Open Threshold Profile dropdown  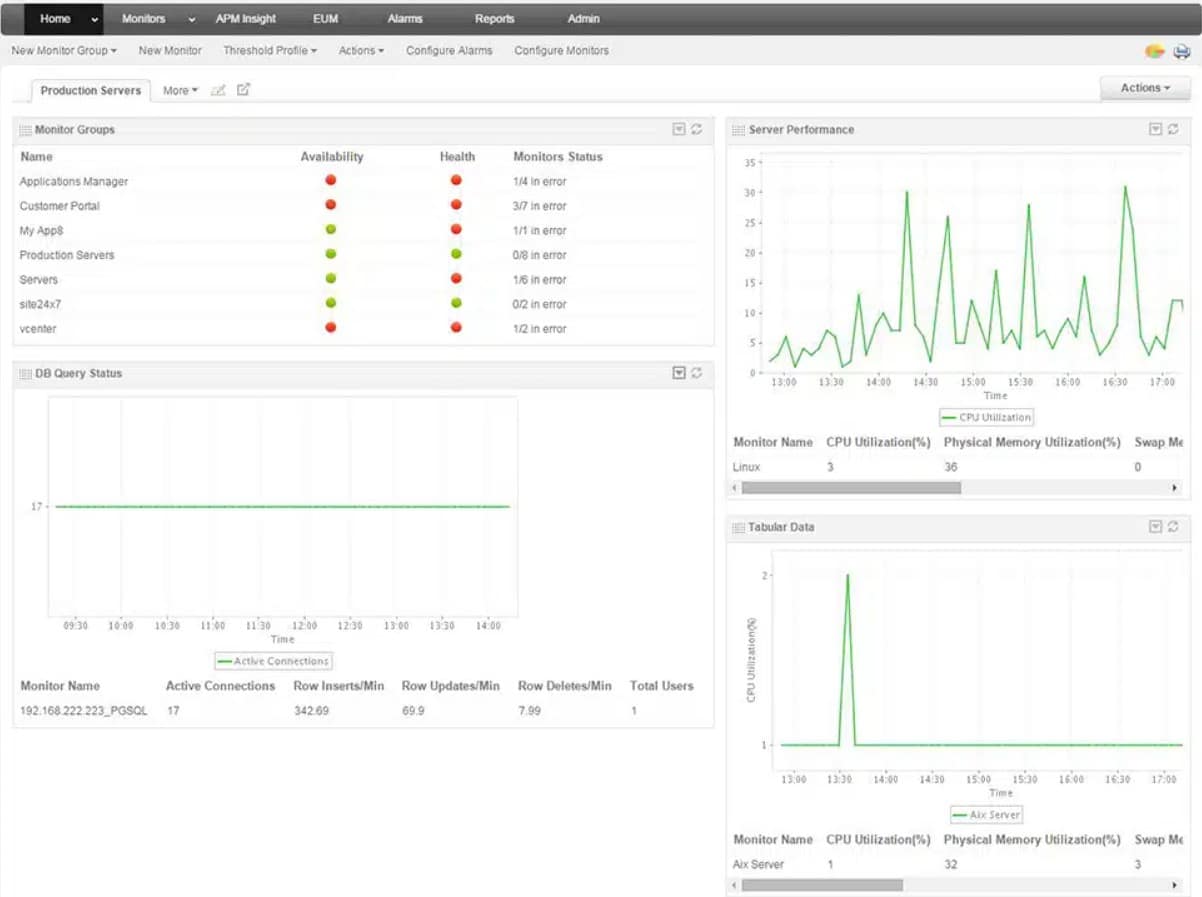(270, 50)
